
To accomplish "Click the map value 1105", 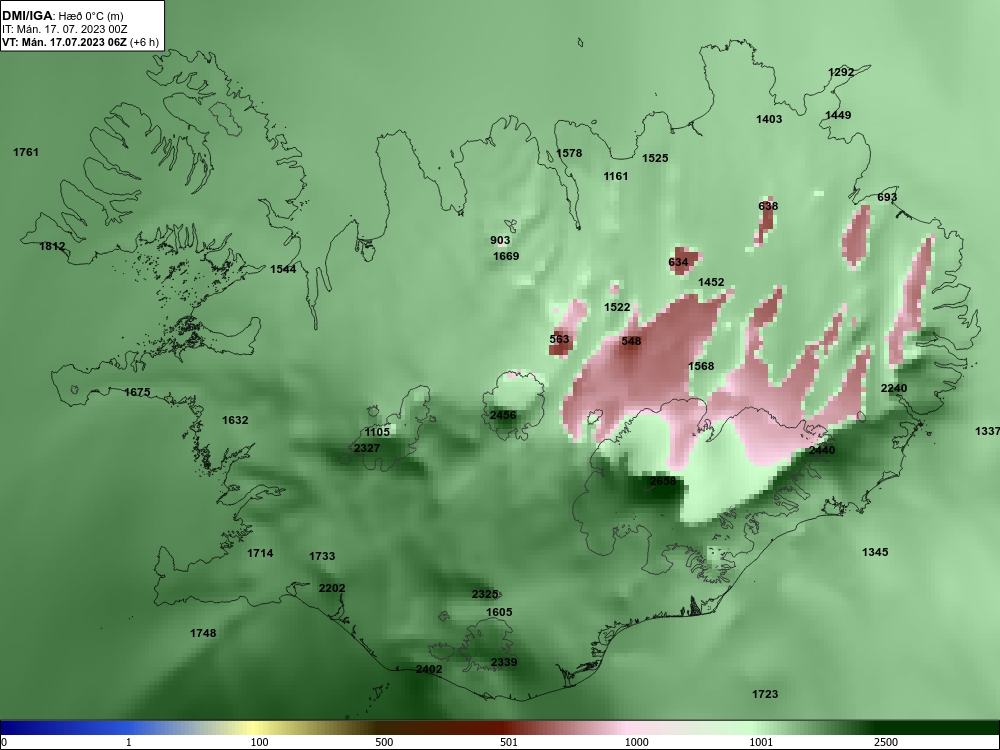I will click(377, 432).
